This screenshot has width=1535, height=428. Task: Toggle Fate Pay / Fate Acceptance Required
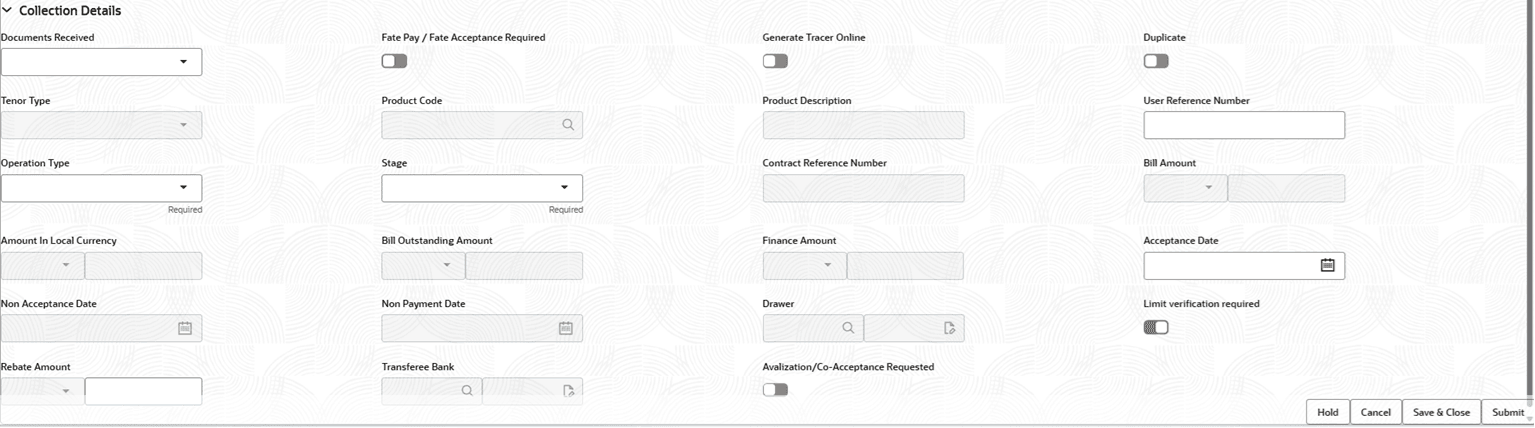394,61
